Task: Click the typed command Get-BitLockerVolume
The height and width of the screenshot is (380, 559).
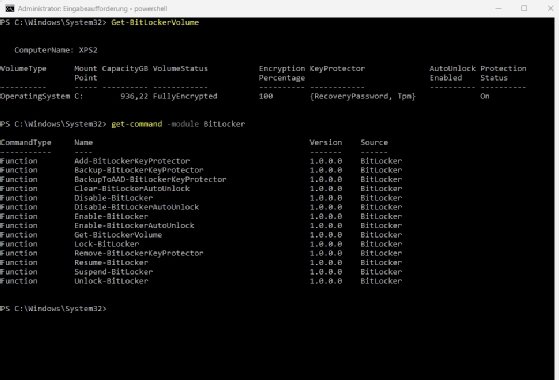Action: click(155, 22)
